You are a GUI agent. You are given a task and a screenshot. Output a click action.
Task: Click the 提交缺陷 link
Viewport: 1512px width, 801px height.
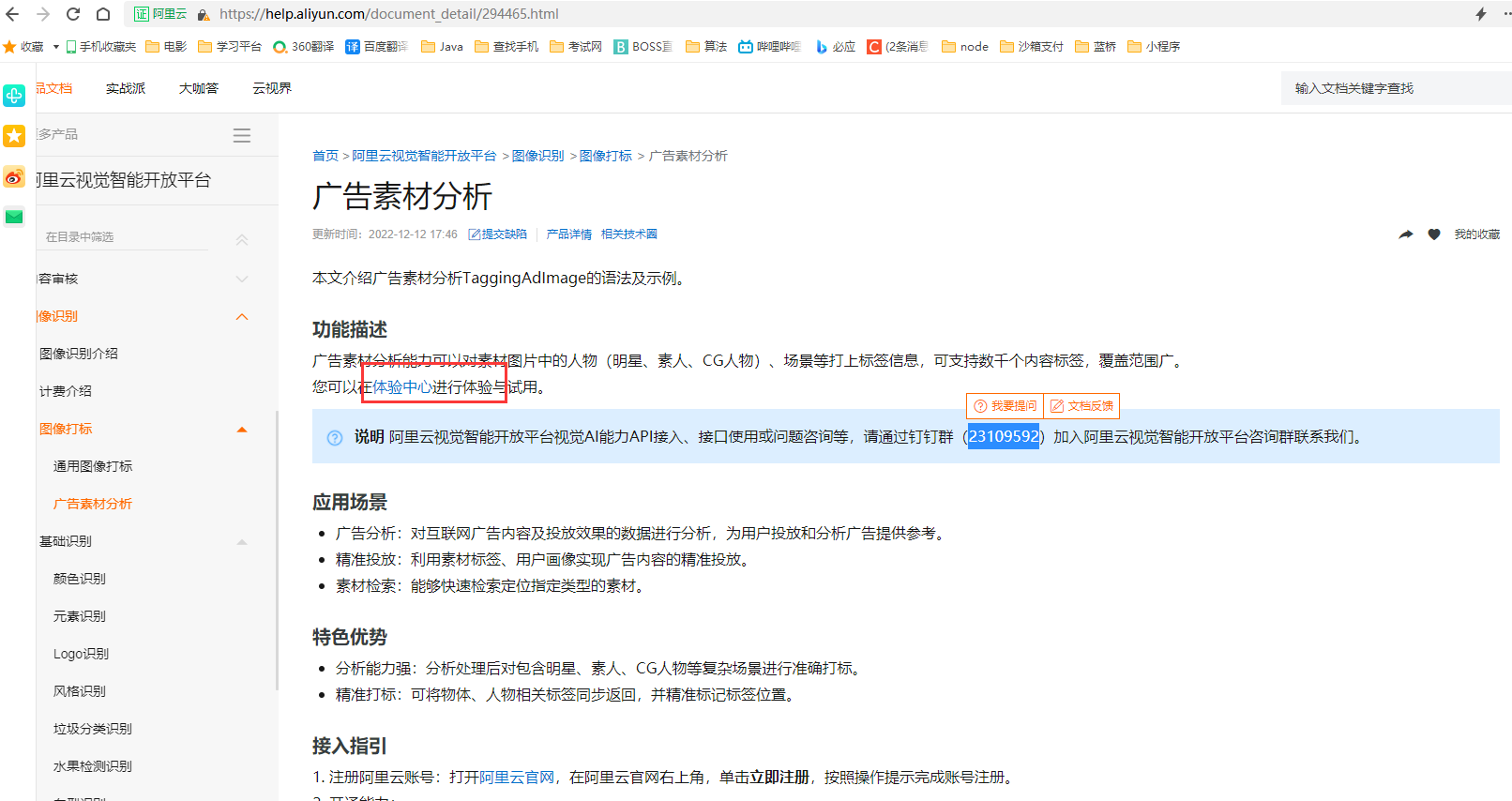498,234
